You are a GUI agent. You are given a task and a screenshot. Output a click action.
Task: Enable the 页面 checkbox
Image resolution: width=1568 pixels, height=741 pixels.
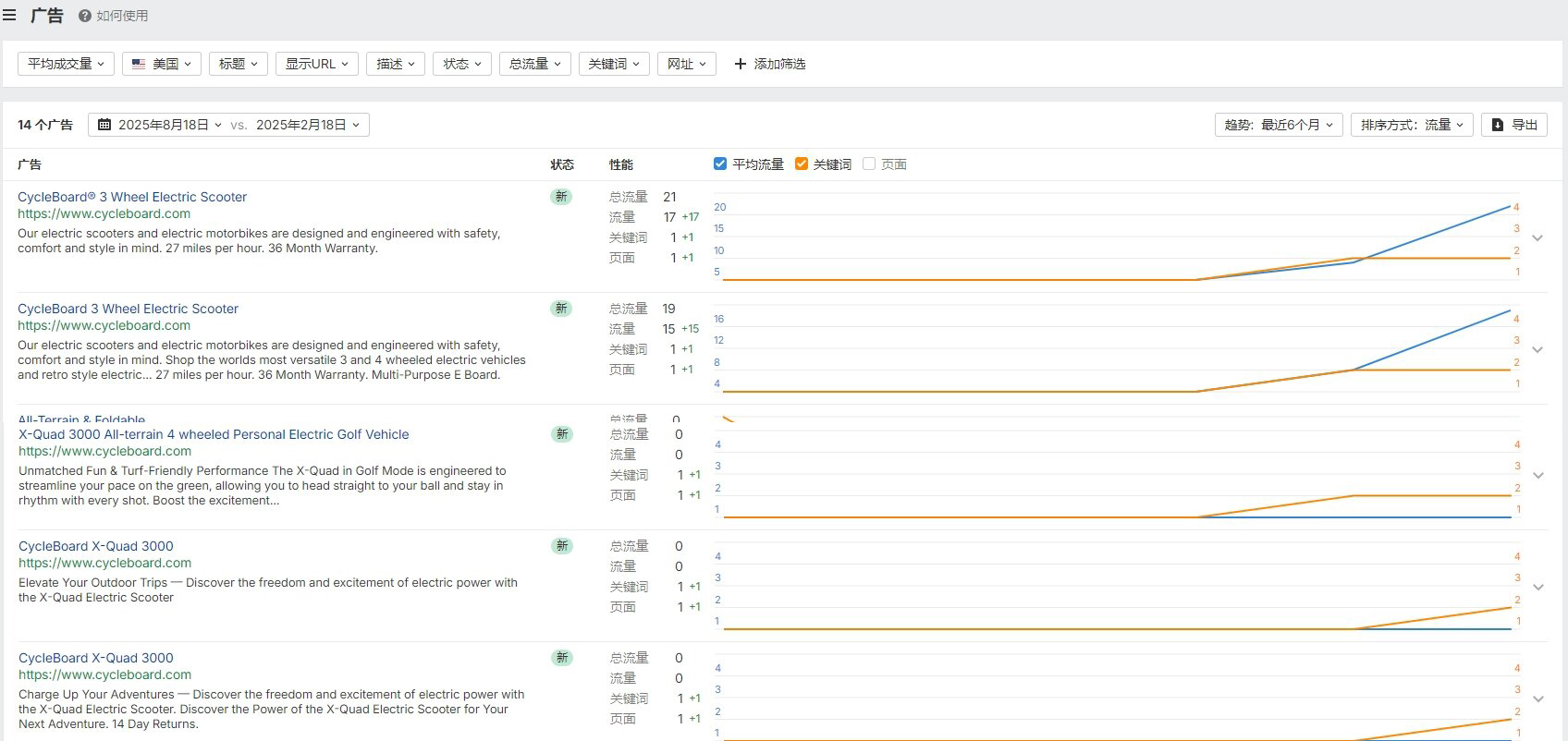(869, 164)
